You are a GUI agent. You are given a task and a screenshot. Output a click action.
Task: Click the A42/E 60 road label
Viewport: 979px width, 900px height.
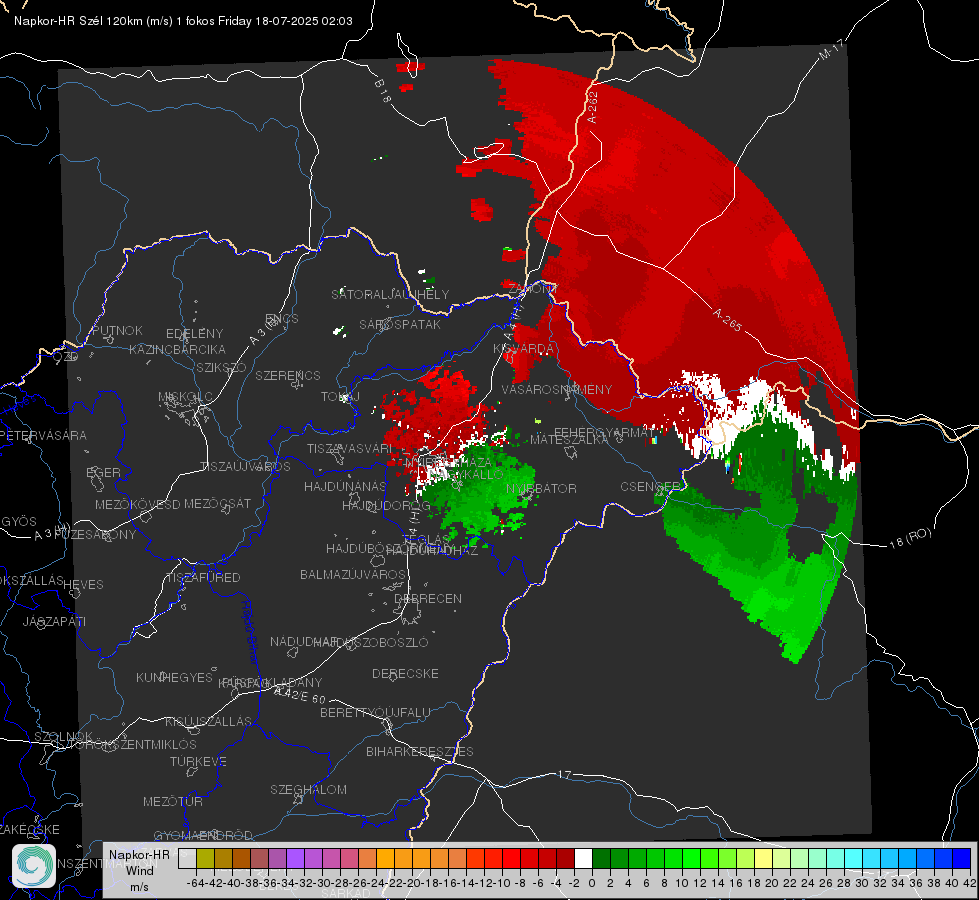click(x=301, y=695)
